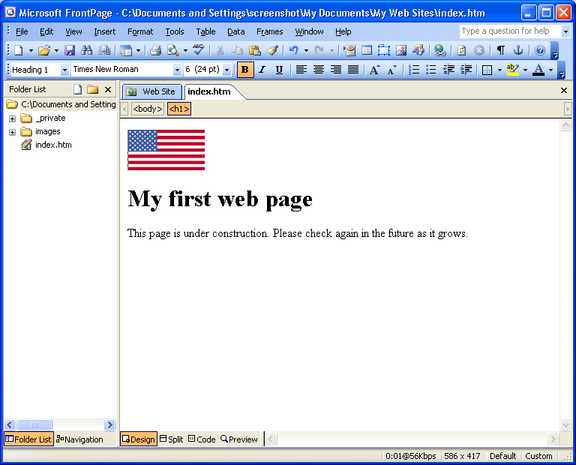Click the Bullets list icon

click(431, 69)
